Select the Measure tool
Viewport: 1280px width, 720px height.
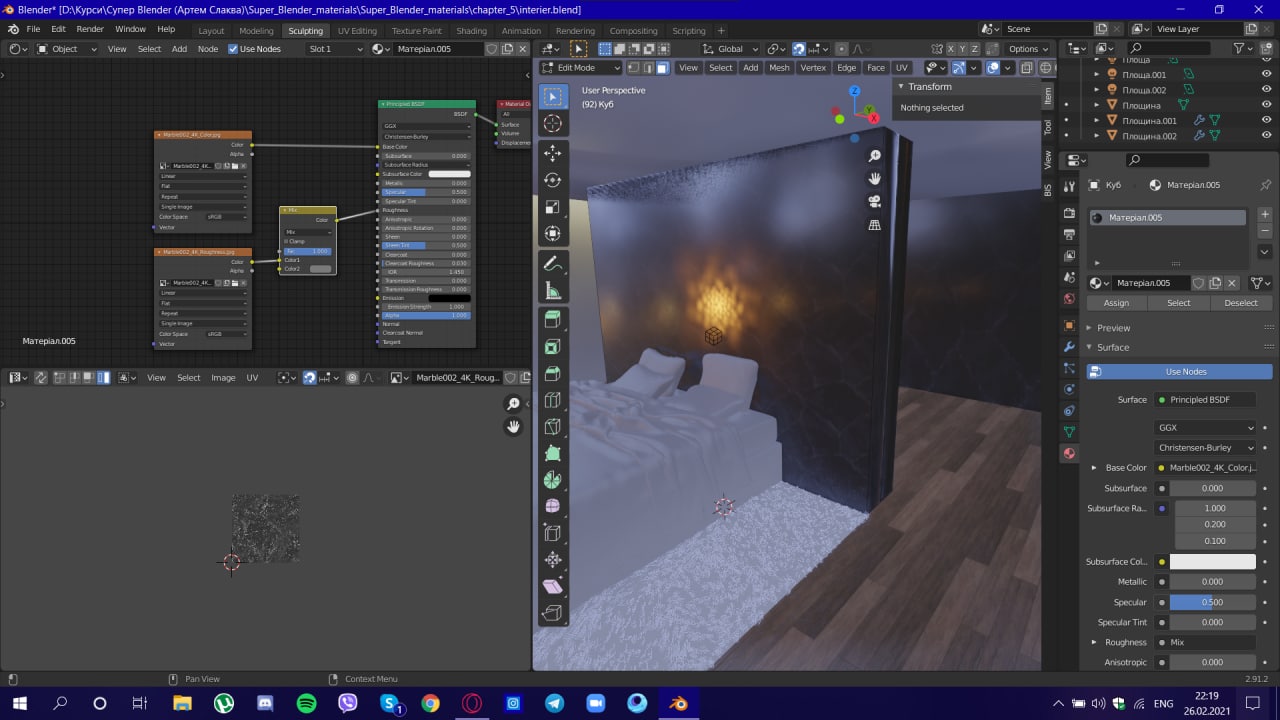553,291
